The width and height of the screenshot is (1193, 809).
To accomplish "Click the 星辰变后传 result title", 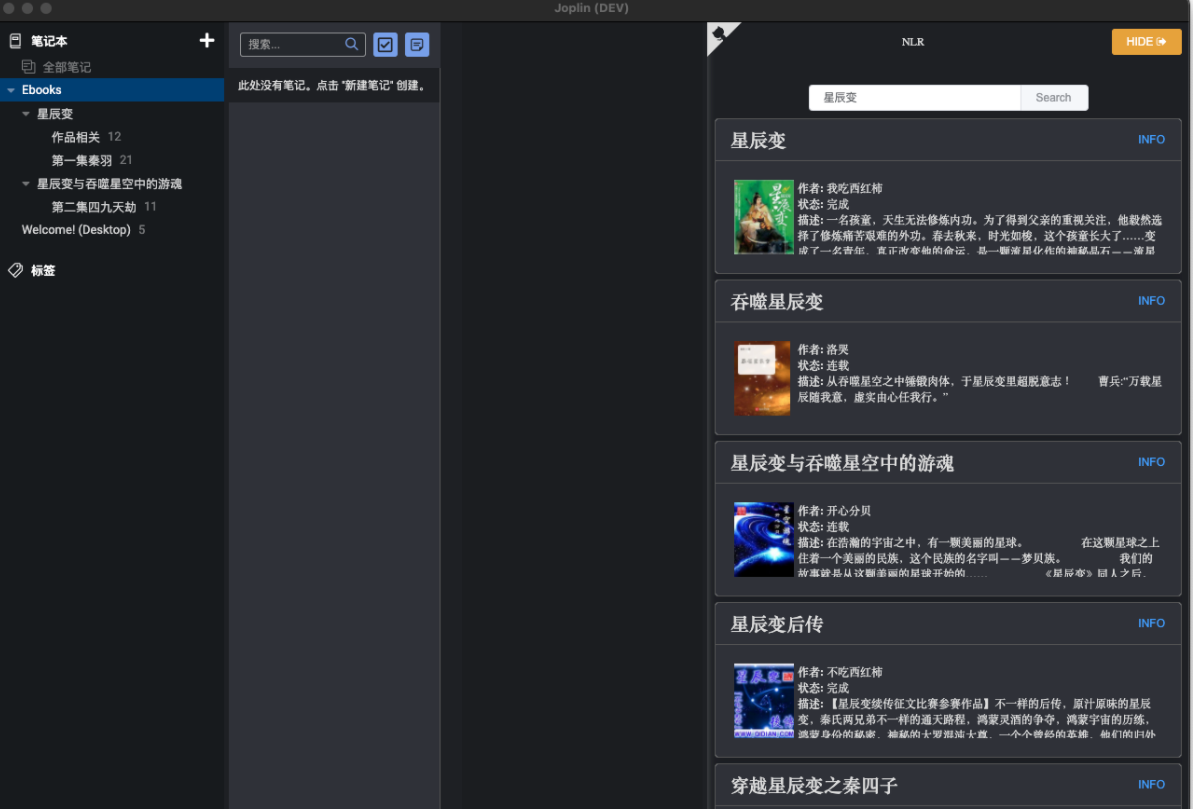I will tap(777, 625).
